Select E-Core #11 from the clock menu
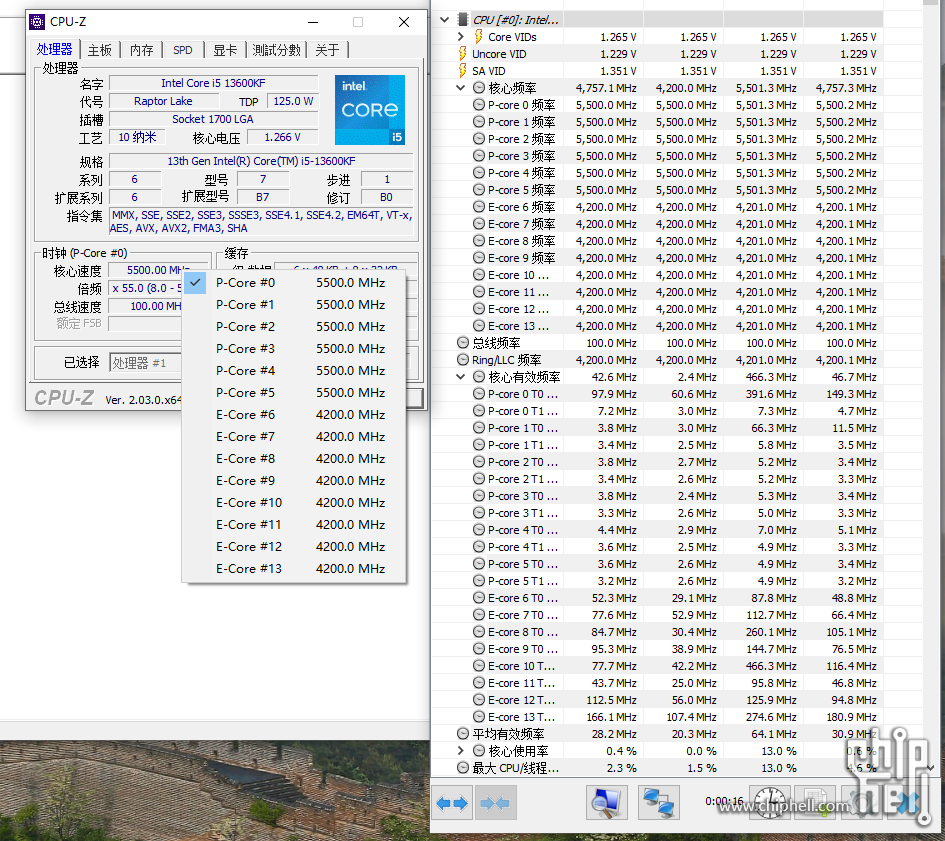Viewport: 945px width, 841px height. [294, 524]
